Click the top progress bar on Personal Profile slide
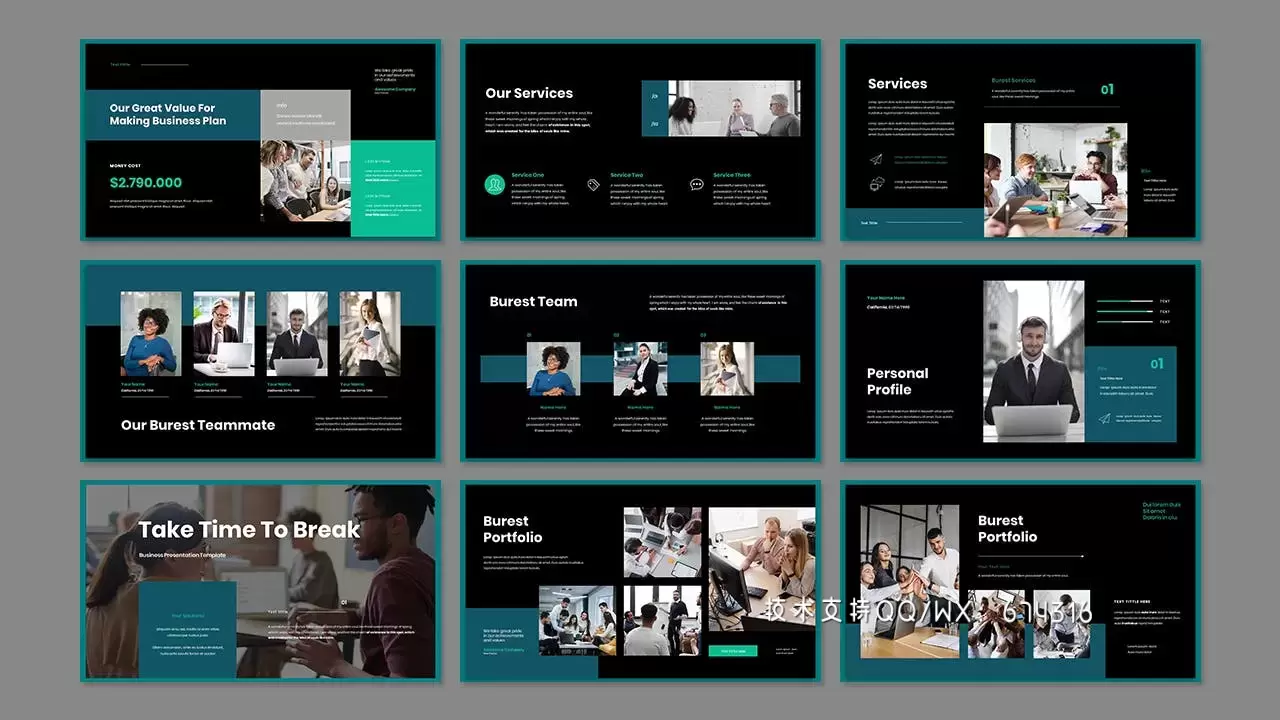The height and width of the screenshot is (720, 1280). tap(1125, 301)
